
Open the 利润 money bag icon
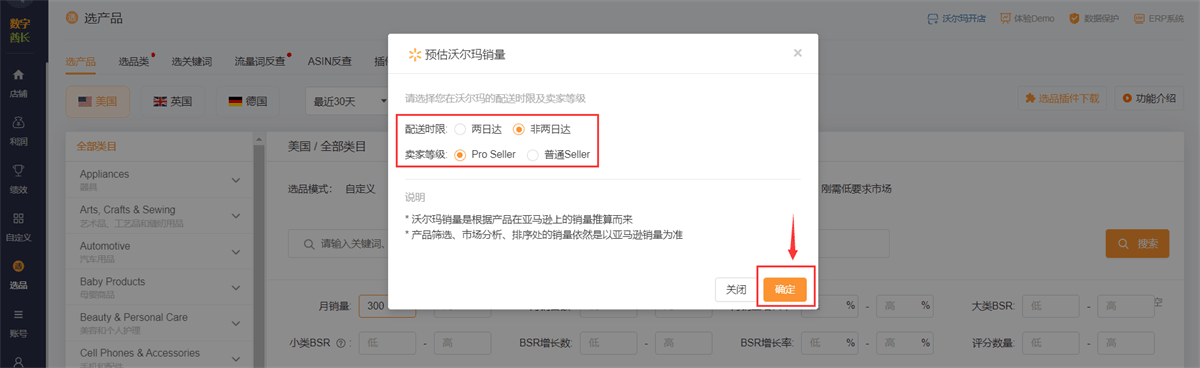click(19, 122)
